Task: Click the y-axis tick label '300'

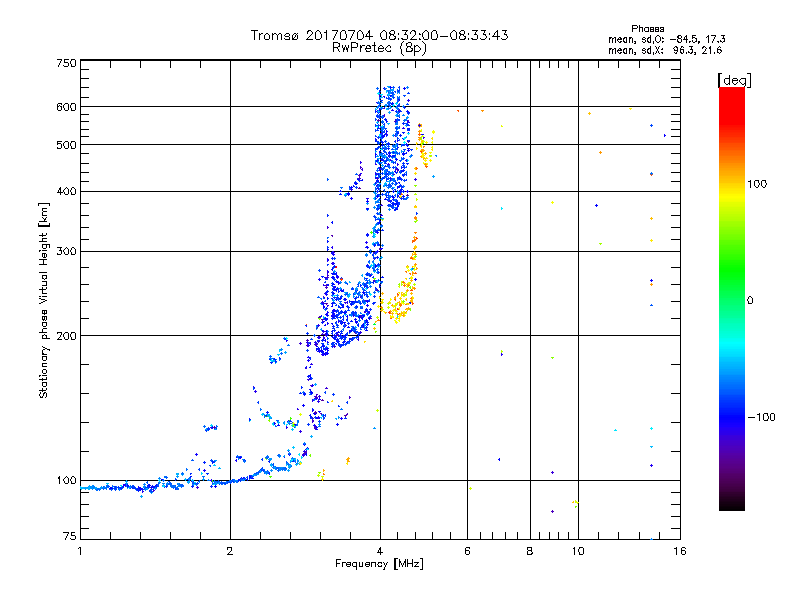Action: 66,252
